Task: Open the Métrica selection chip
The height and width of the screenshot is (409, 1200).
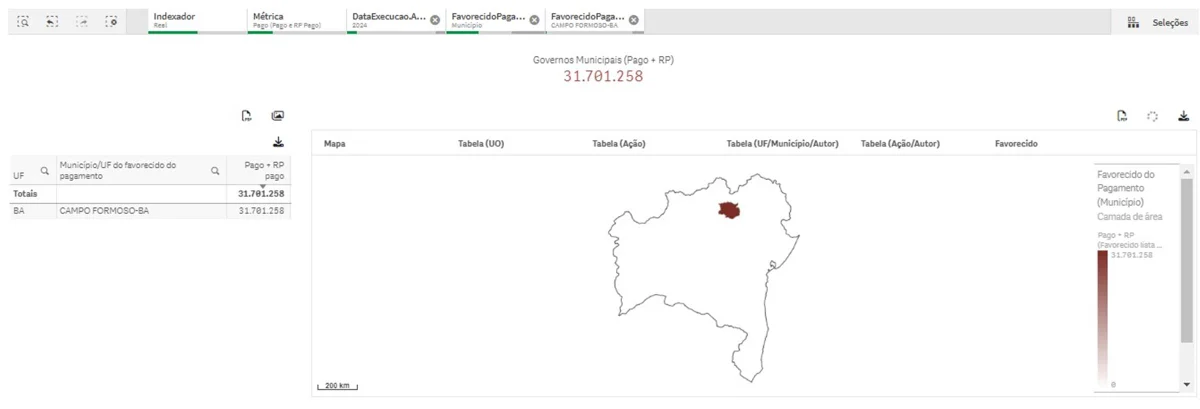Action: 295,20
